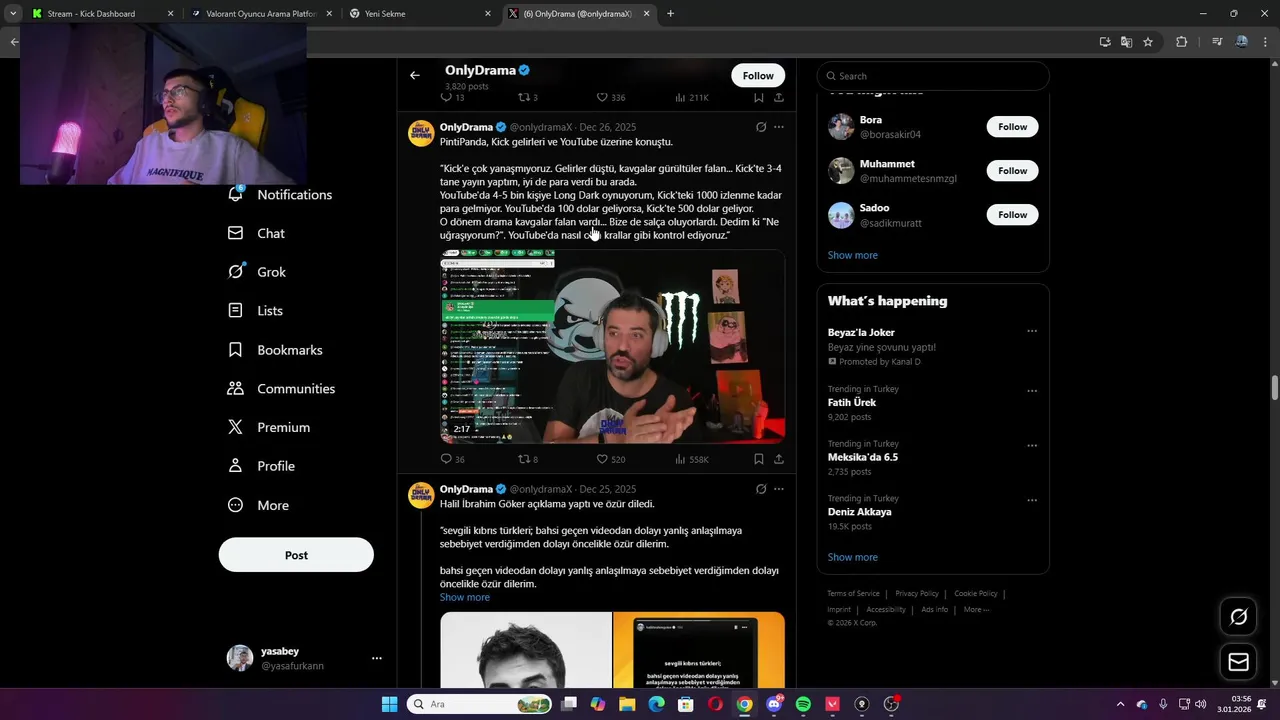Bookmark the PintiPanda post below the video
The width and height of the screenshot is (1280, 720).
coord(759,459)
